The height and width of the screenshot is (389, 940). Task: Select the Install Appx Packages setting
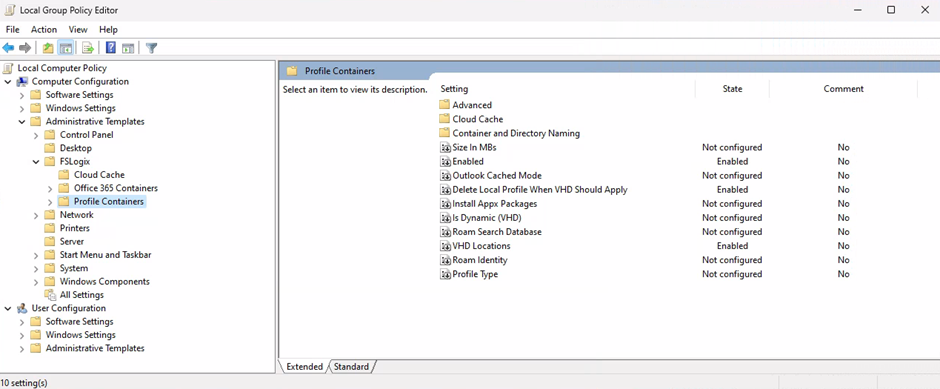495,204
